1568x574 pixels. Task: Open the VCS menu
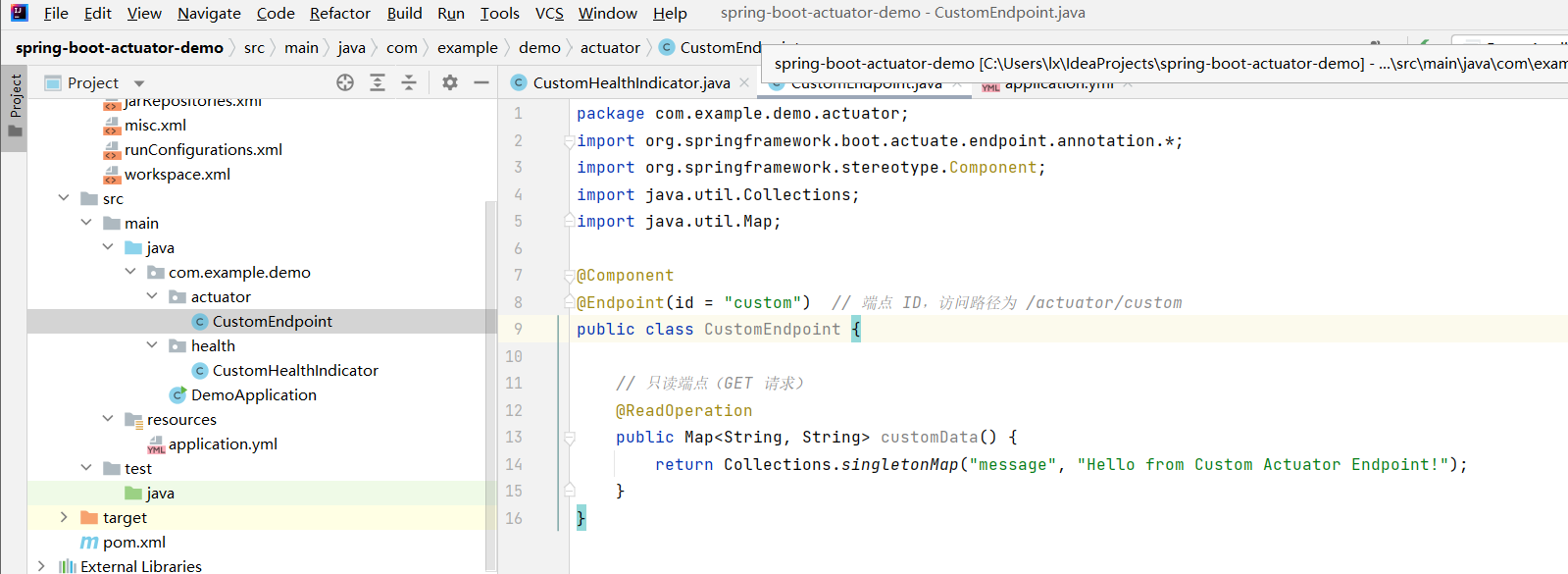point(549,13)
